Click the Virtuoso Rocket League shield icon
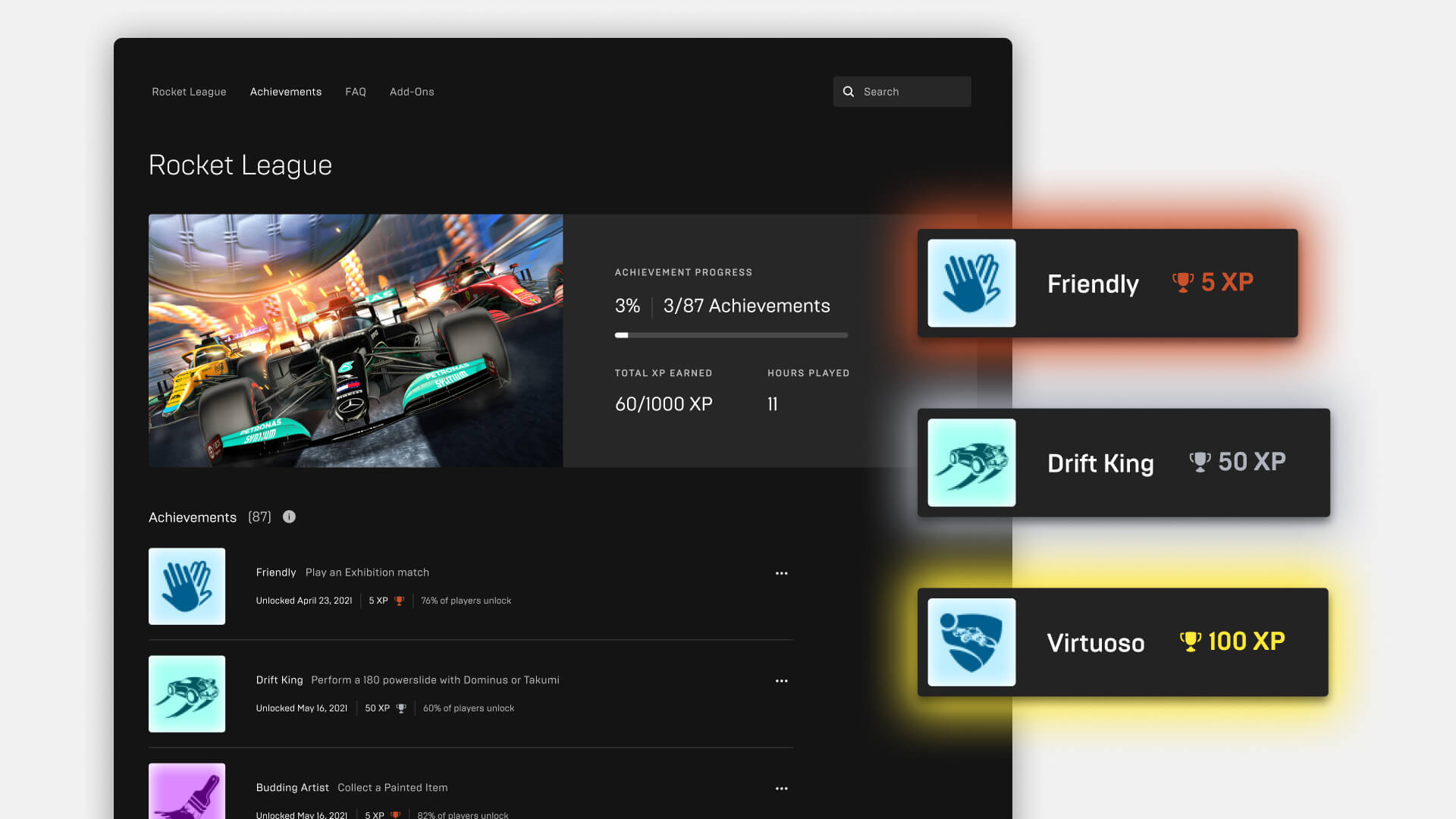 (969, 641)
